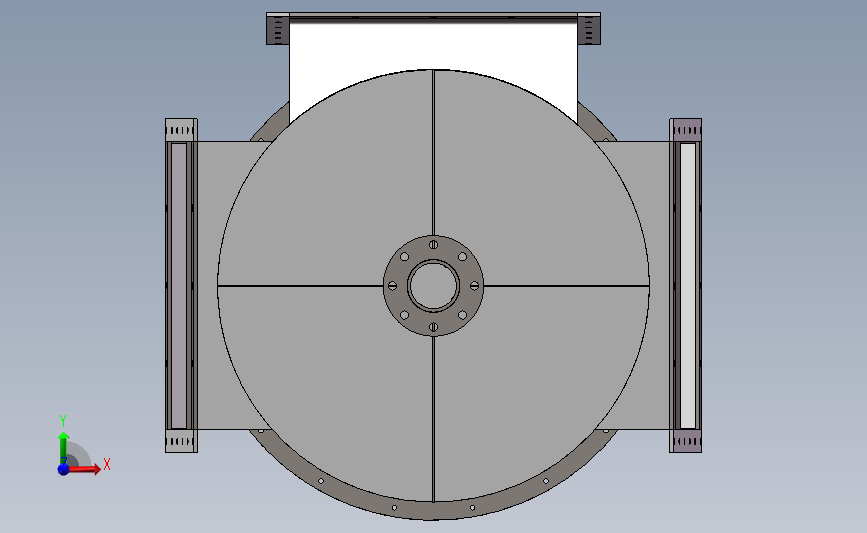Pick the left slotted screw on hub flange
Screen dimensions: 867x533
[393, 286]
